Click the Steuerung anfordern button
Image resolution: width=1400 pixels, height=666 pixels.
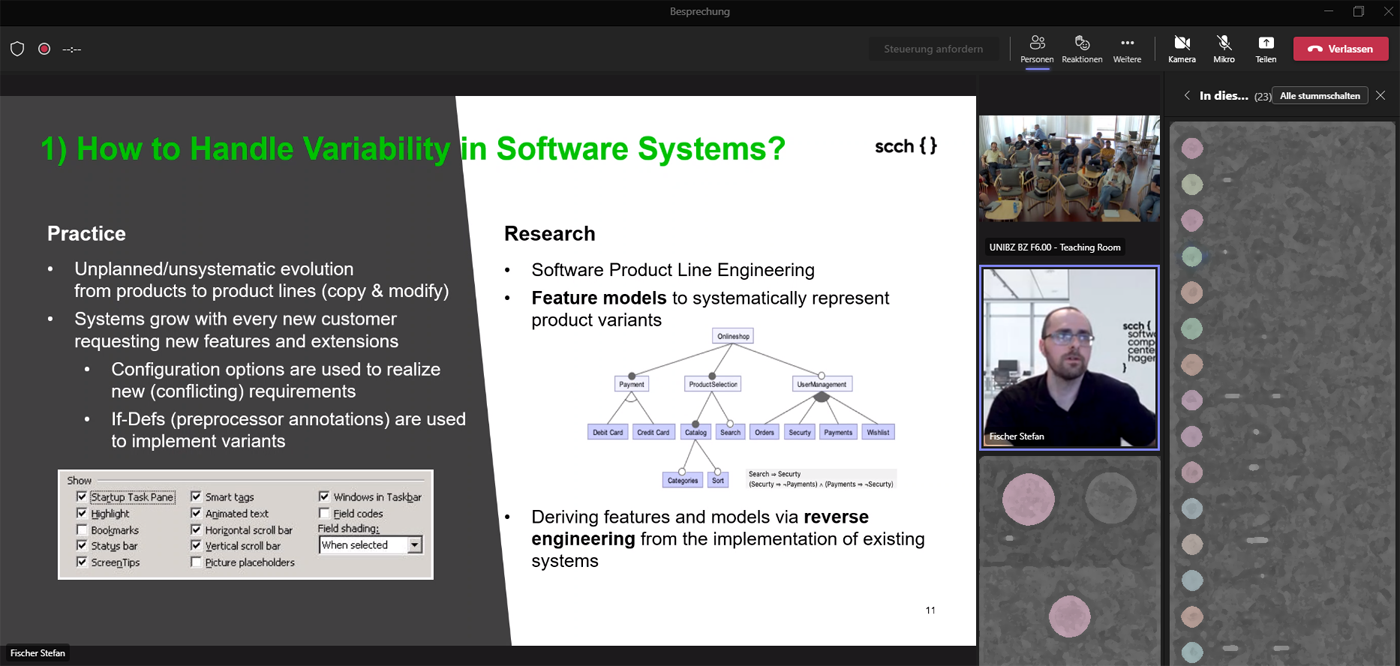click(933, 48)
